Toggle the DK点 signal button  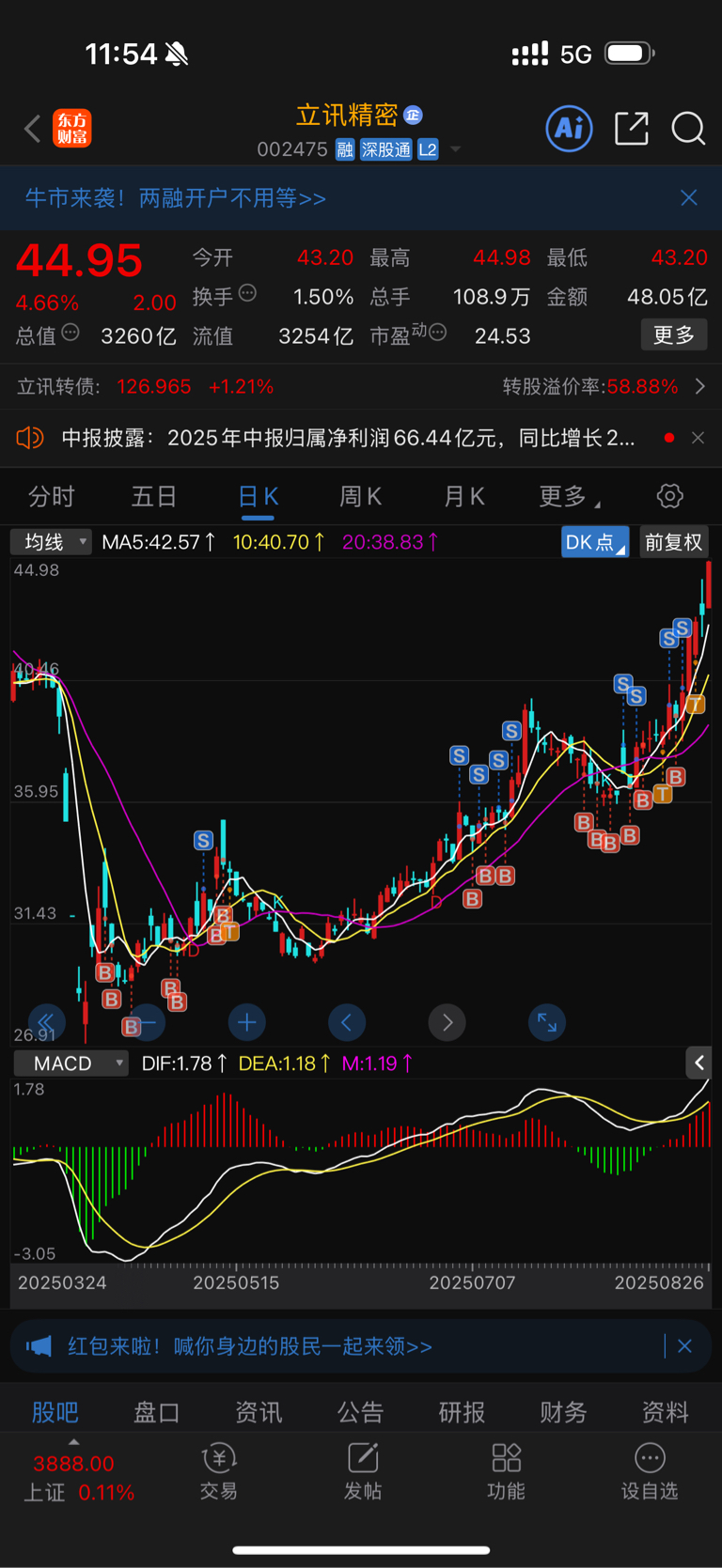pos(595,542)
